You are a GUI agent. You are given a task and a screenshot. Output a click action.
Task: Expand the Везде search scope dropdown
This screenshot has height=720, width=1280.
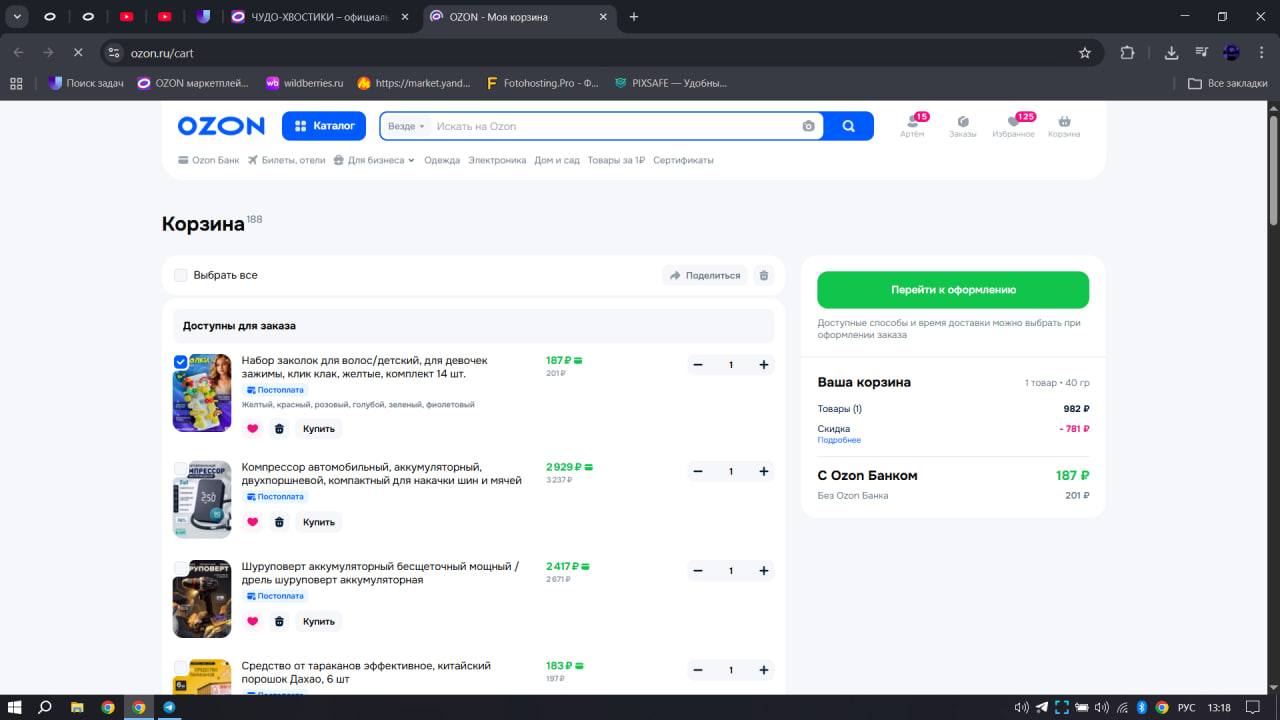(406, 126)
